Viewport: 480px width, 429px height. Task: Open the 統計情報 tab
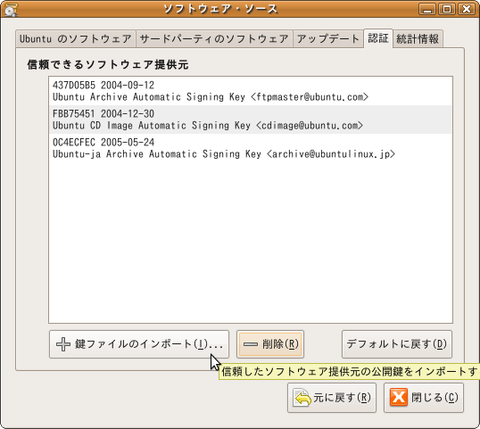coord(418,39)
